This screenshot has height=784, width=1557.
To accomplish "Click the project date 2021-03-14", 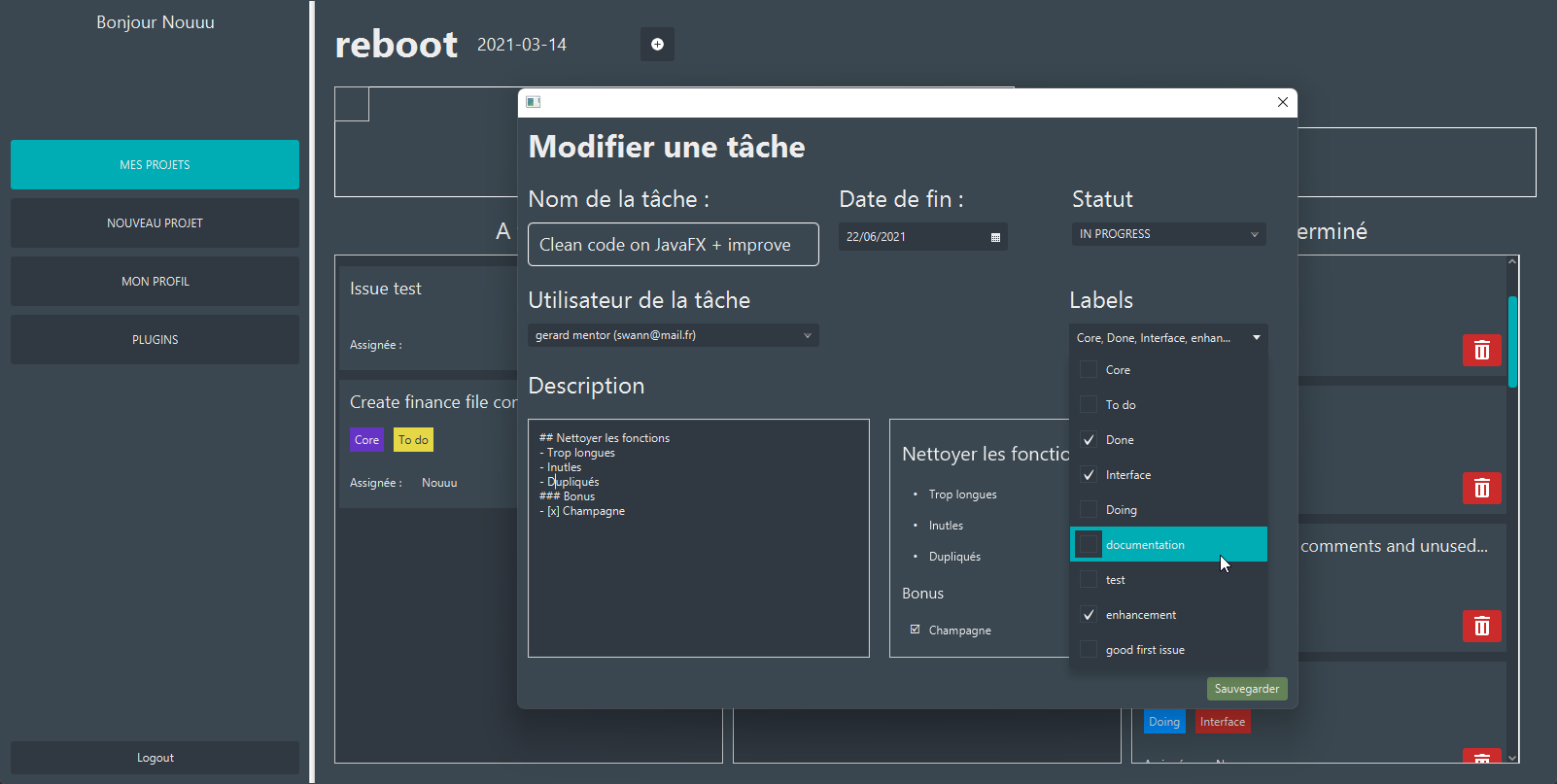I will pyautogui.click(x=522, y=45).
